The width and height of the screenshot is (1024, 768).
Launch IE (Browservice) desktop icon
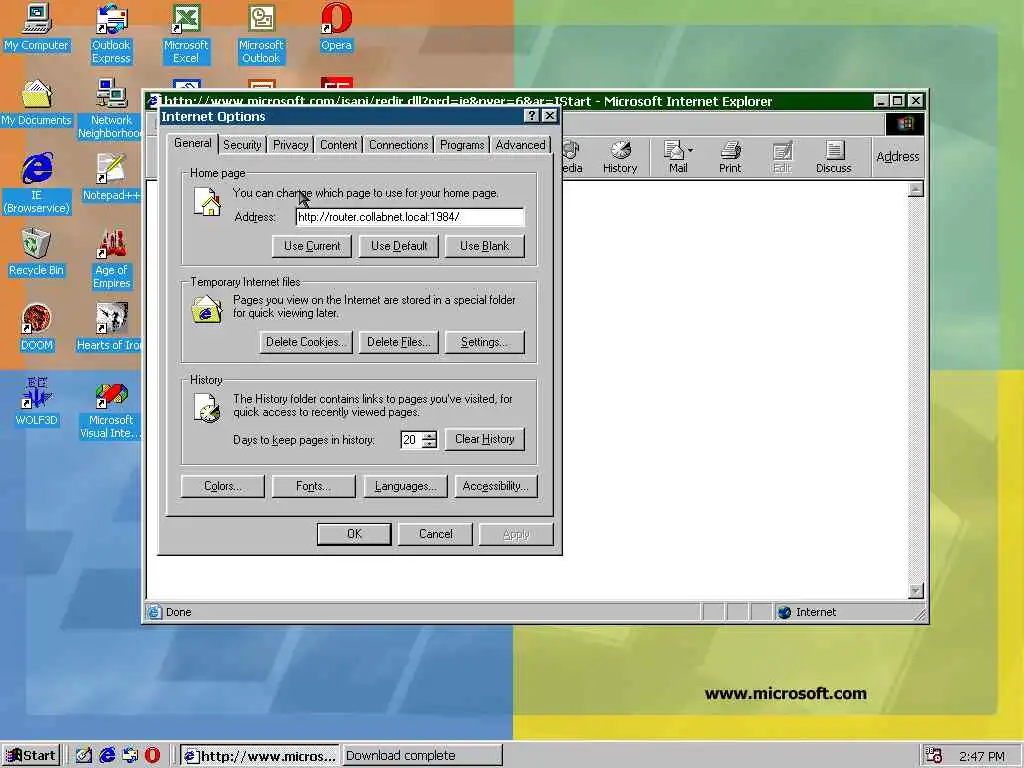click(x=37, y=184)
